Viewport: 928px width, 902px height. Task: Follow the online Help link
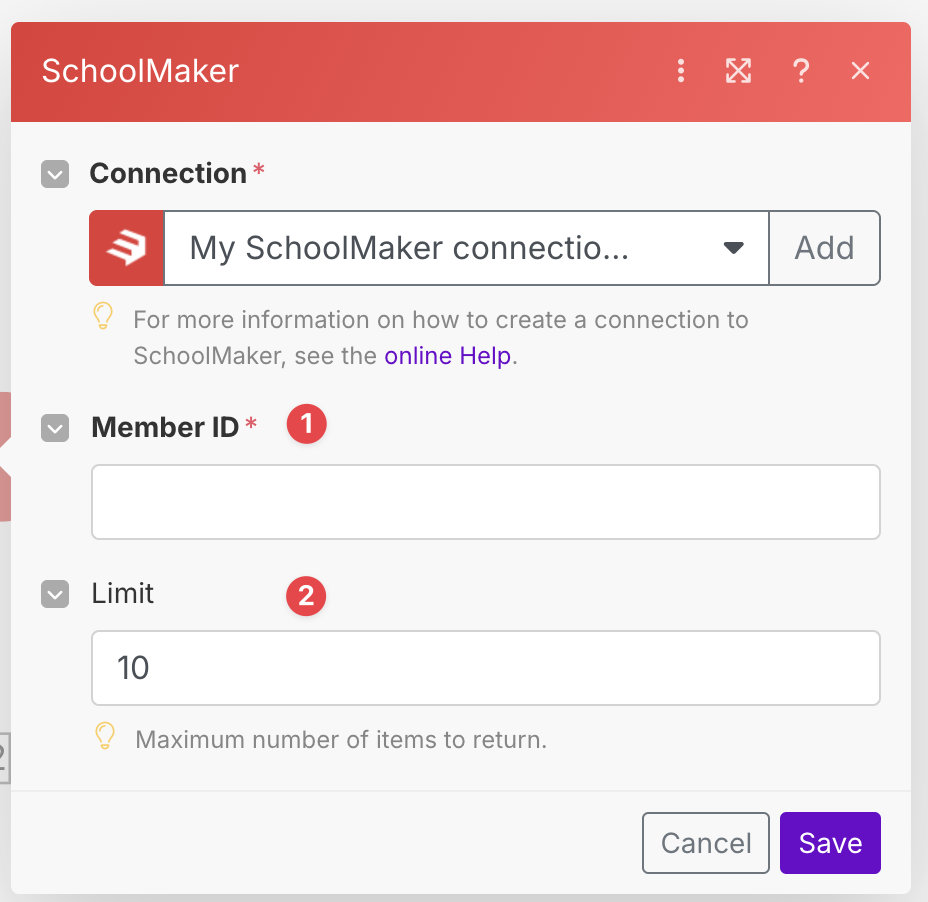[x=447, y=356]
